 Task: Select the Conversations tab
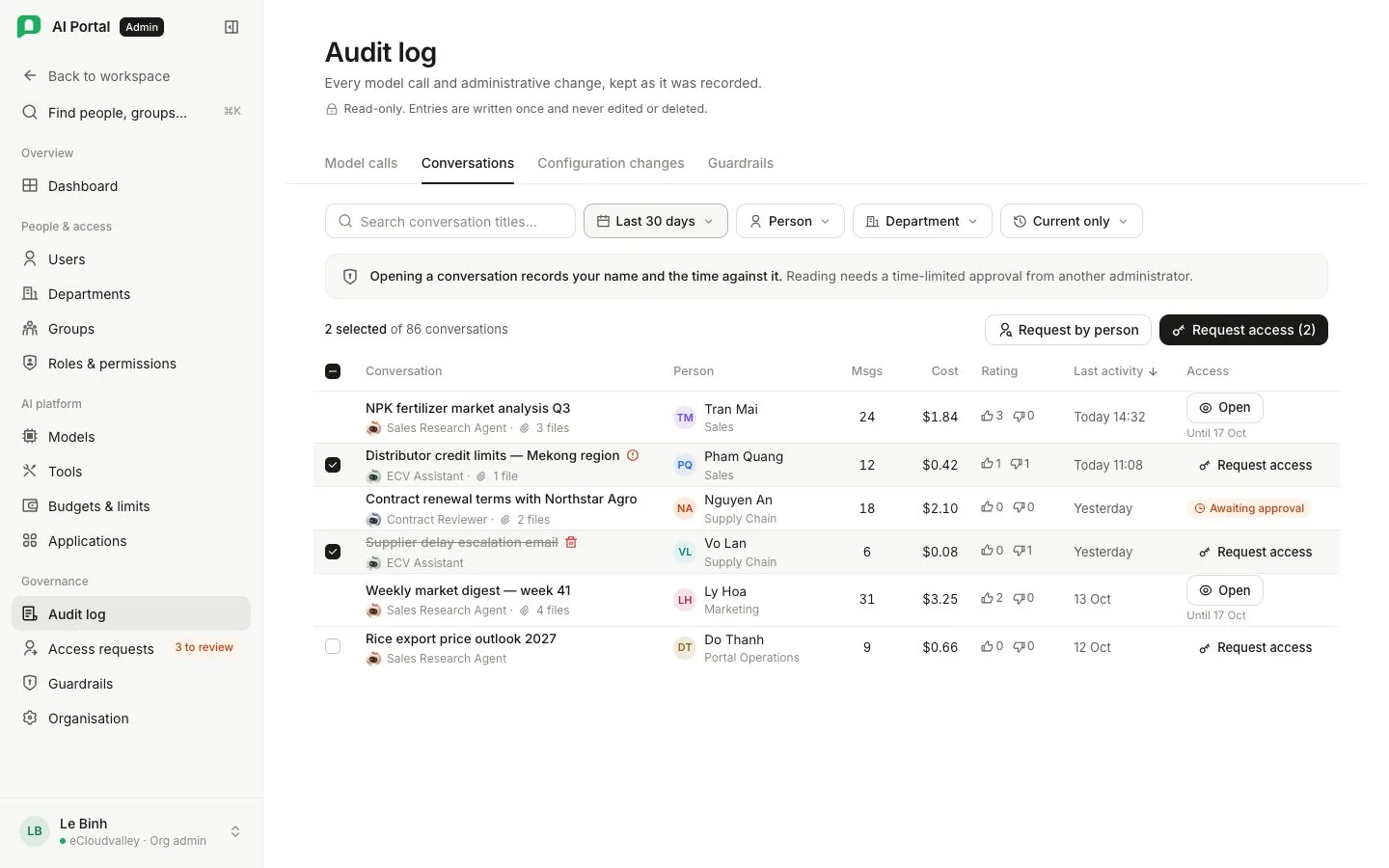click(x=468, y=163)
